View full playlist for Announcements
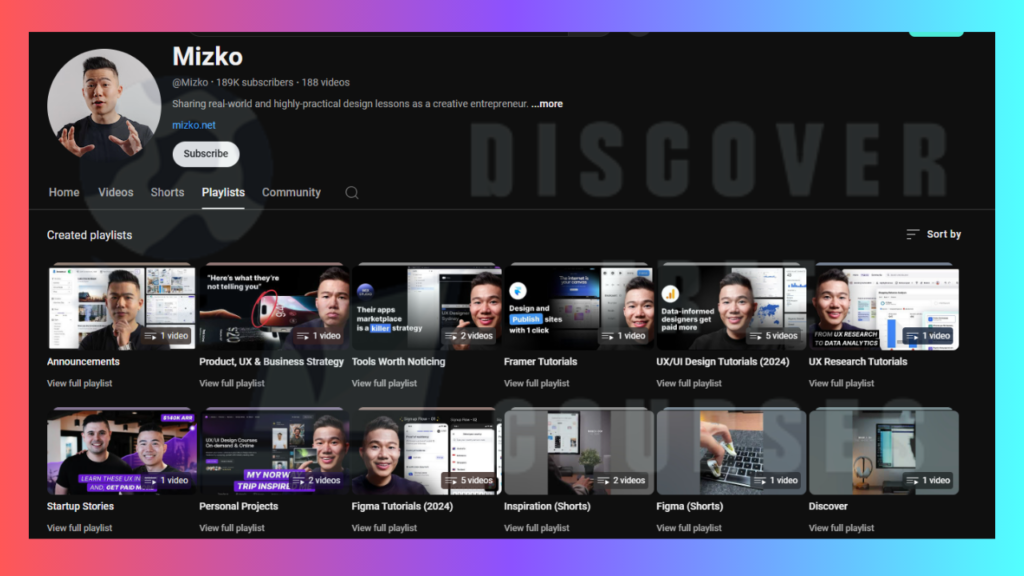 (x=80, y=383)
